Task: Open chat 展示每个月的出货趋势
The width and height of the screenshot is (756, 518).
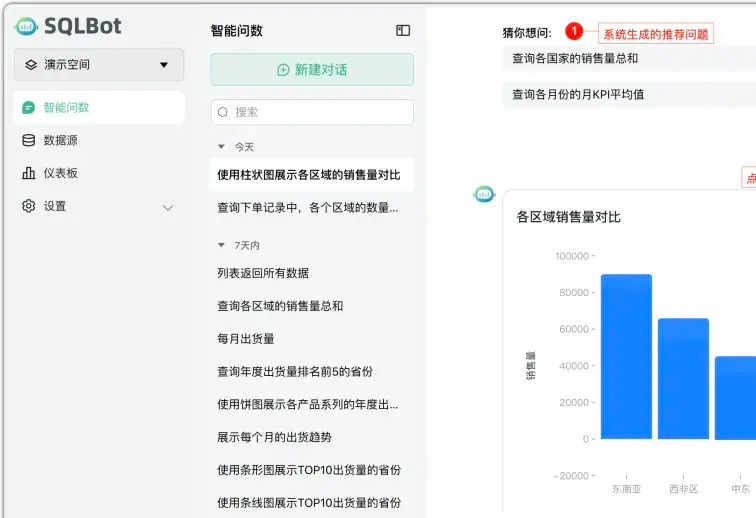Action: [x=312, y=437]
